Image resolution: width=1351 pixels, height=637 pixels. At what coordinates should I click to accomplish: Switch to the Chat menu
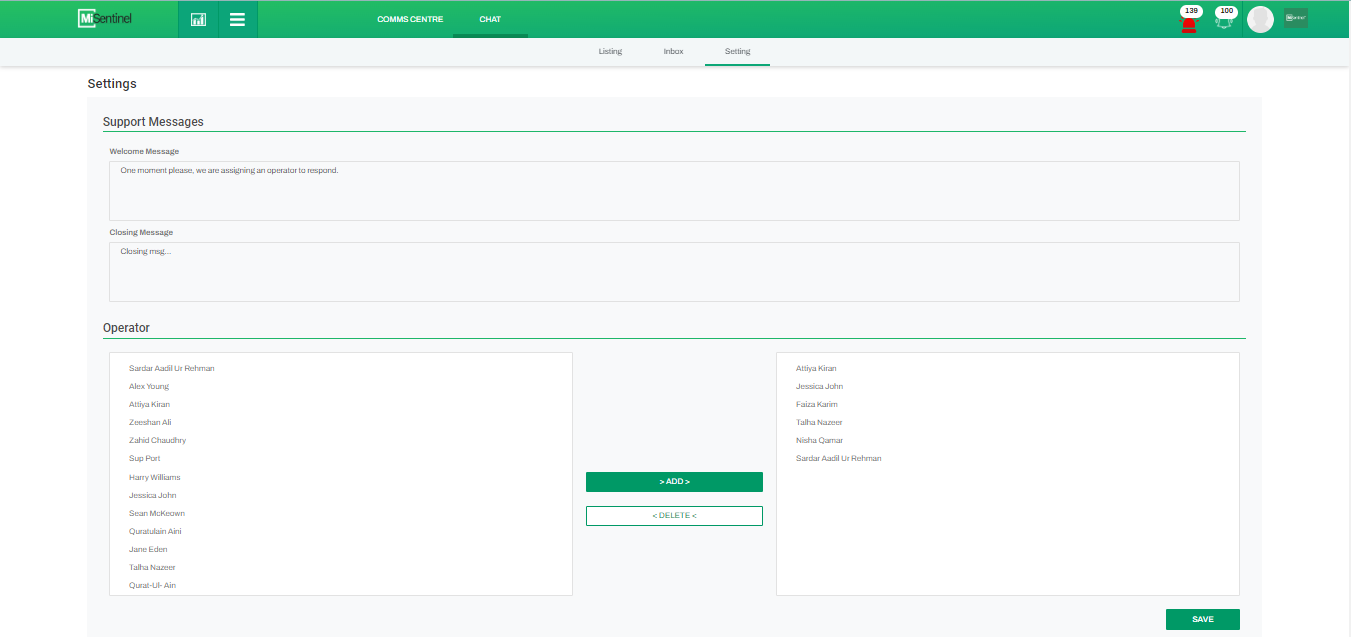[x=490, y=19]
